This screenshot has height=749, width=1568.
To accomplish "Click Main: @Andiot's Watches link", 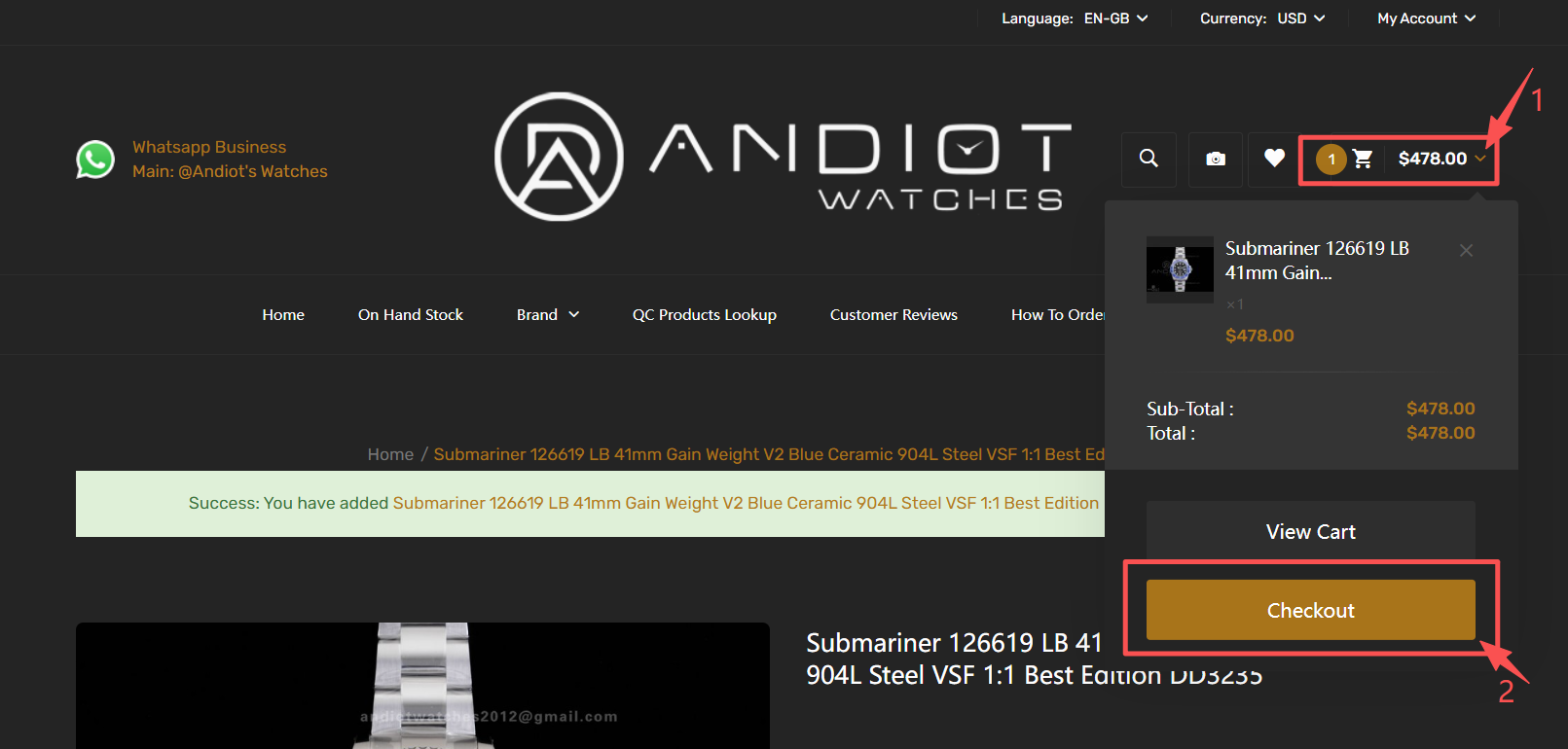I will click(x=230, y=171).
